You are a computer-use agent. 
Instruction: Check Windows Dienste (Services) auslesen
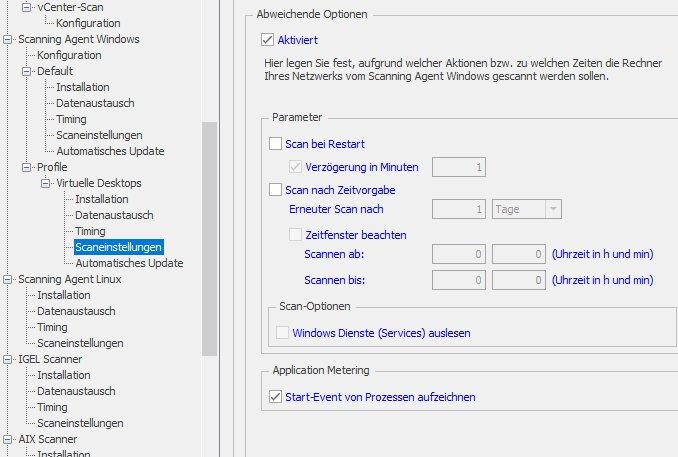[282, 332]
